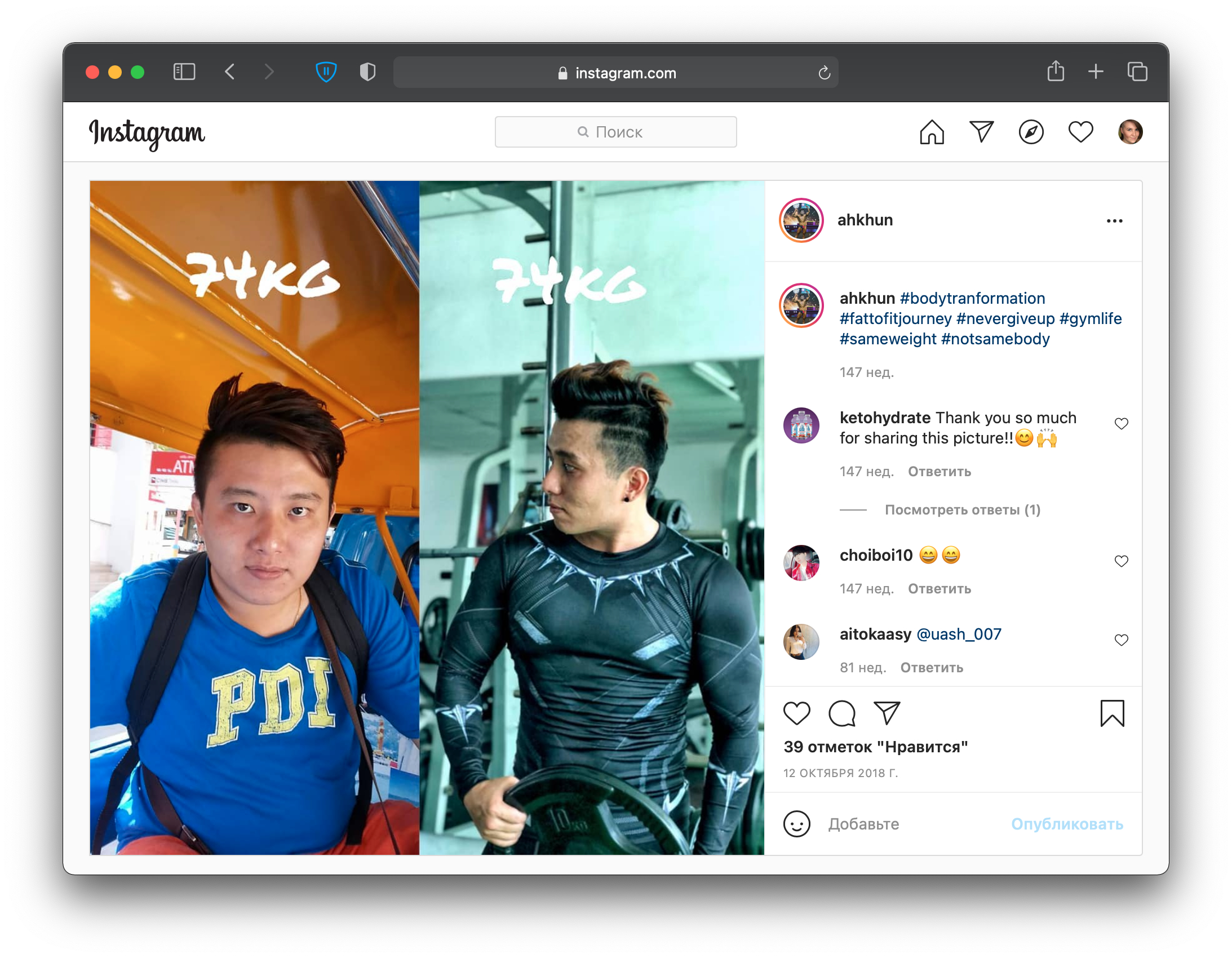The width and height of the screenshot is (1232, 958).
Task: Open the ketohydrate profile avatar
Action: [801, 425]
